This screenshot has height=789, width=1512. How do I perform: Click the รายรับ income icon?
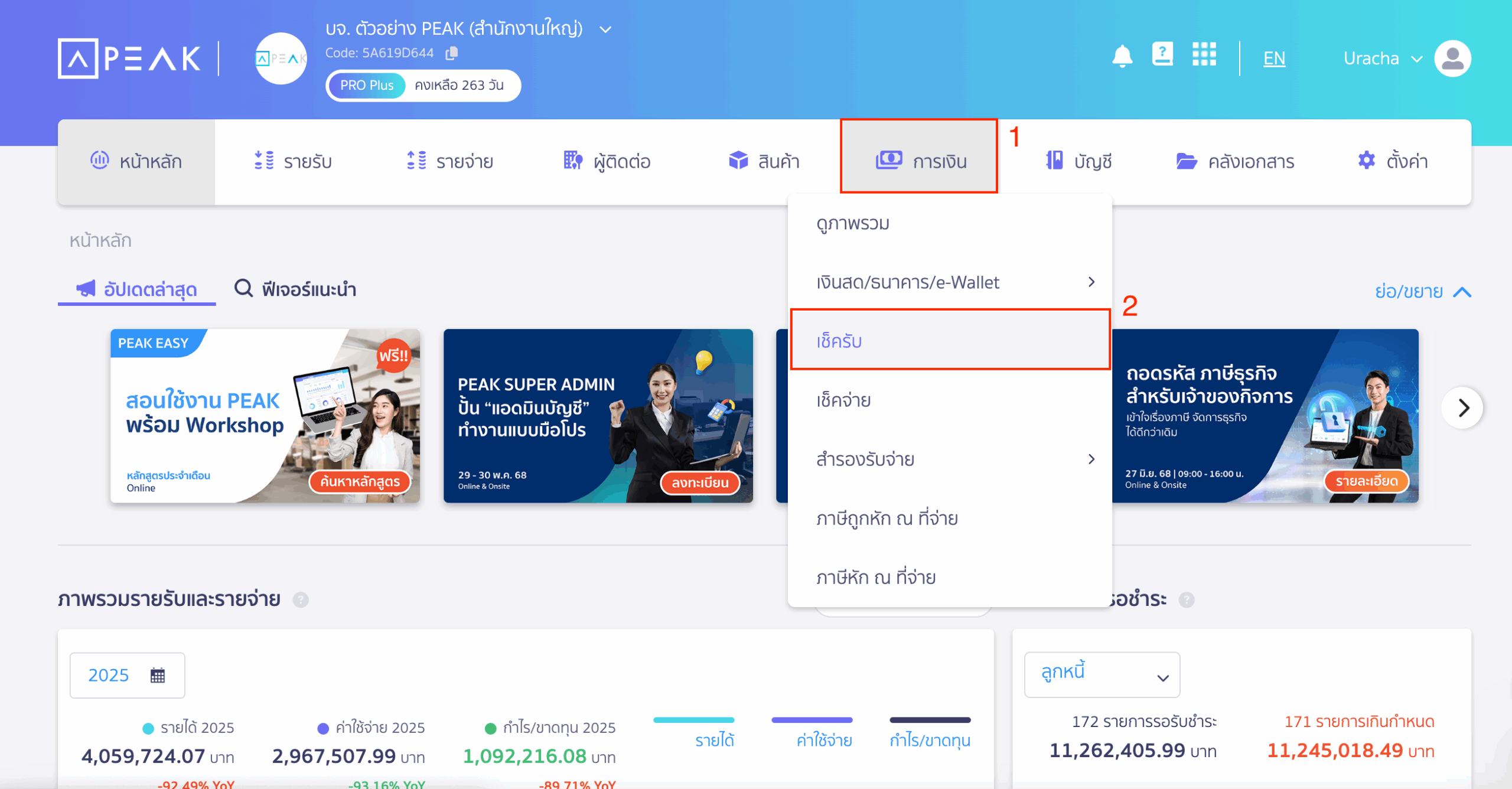[x=264, y=160]
